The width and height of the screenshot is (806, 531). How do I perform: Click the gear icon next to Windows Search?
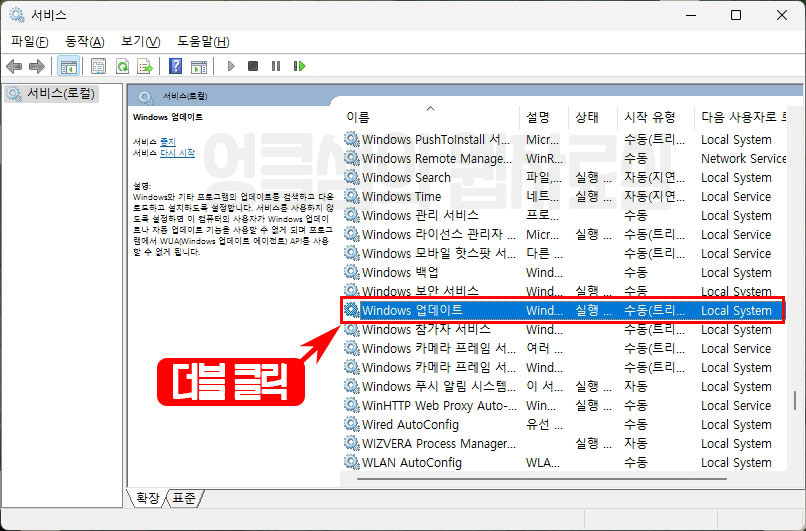(x=352, y=177)
